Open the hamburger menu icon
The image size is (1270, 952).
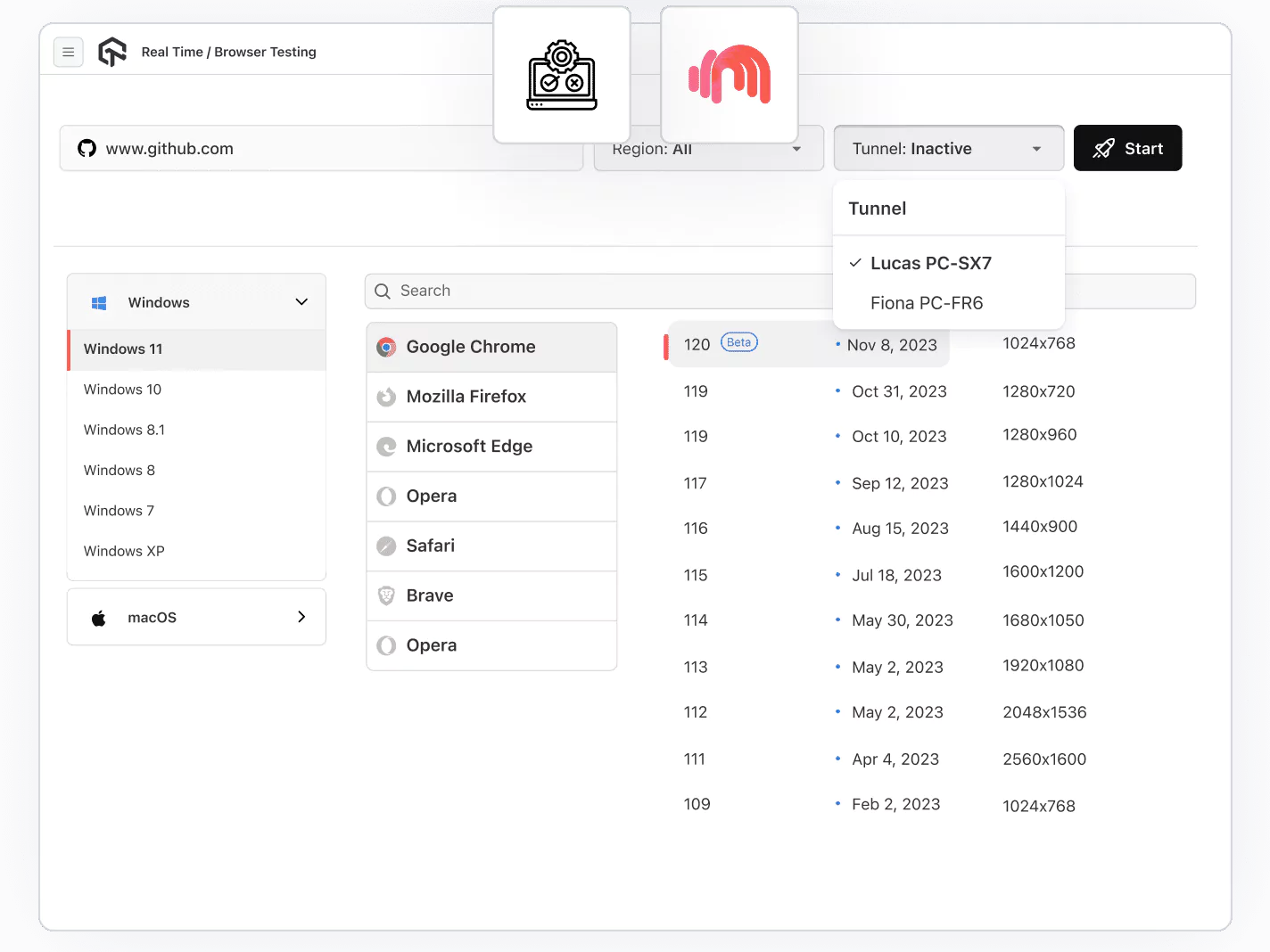pos(69,52)
